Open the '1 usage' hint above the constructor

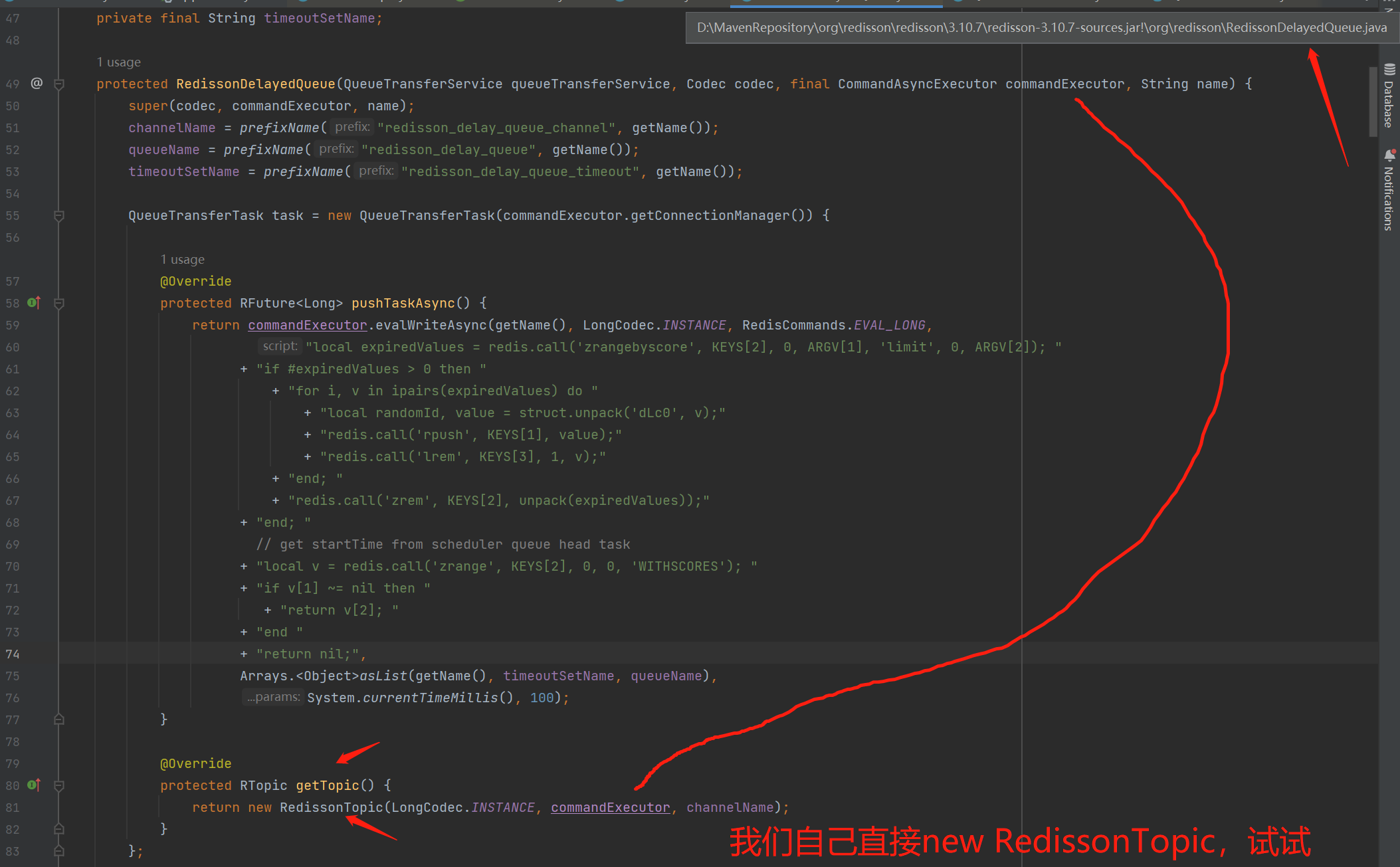tap(119, 62)
